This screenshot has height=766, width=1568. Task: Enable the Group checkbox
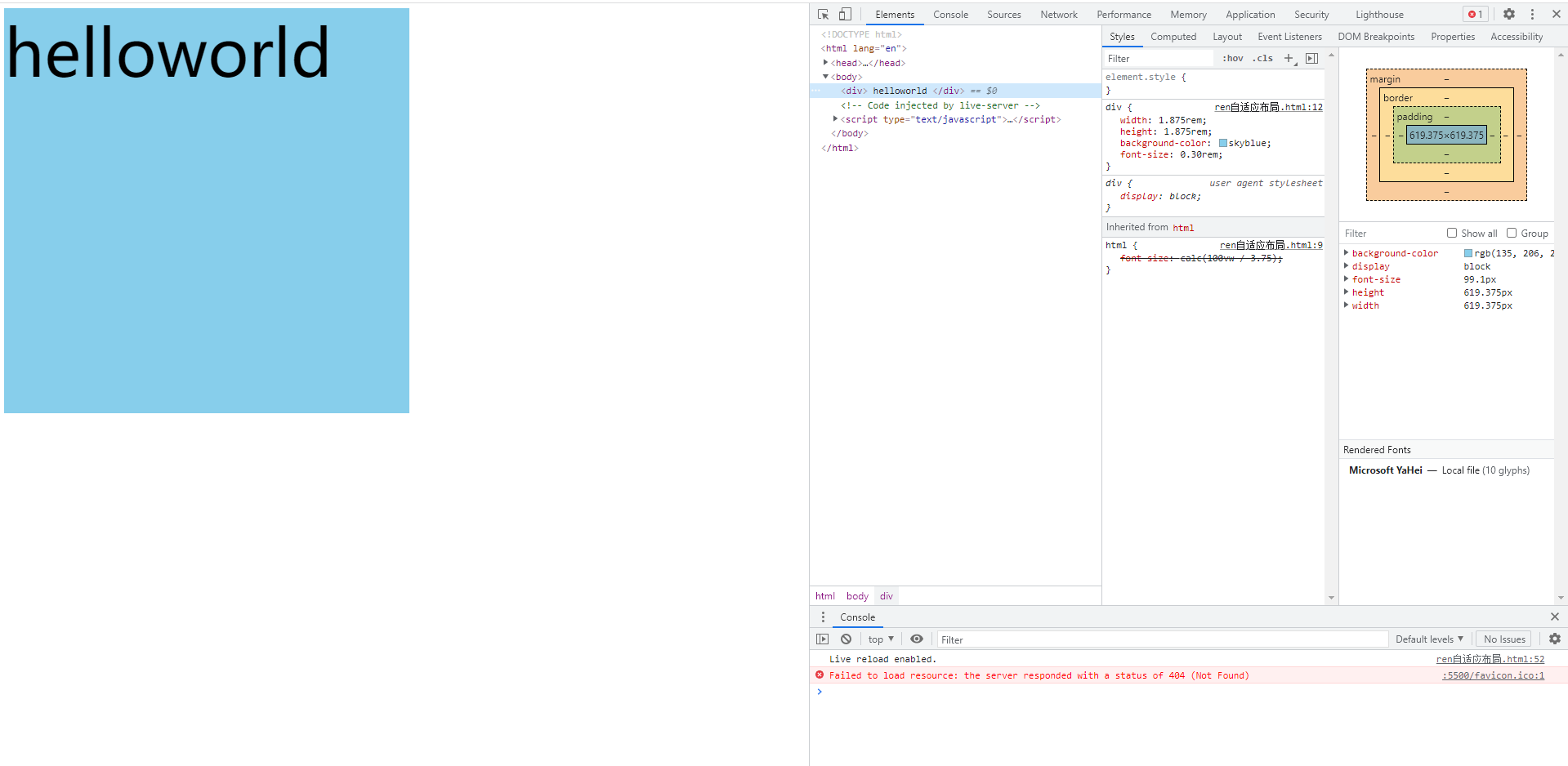(1512, 233)
